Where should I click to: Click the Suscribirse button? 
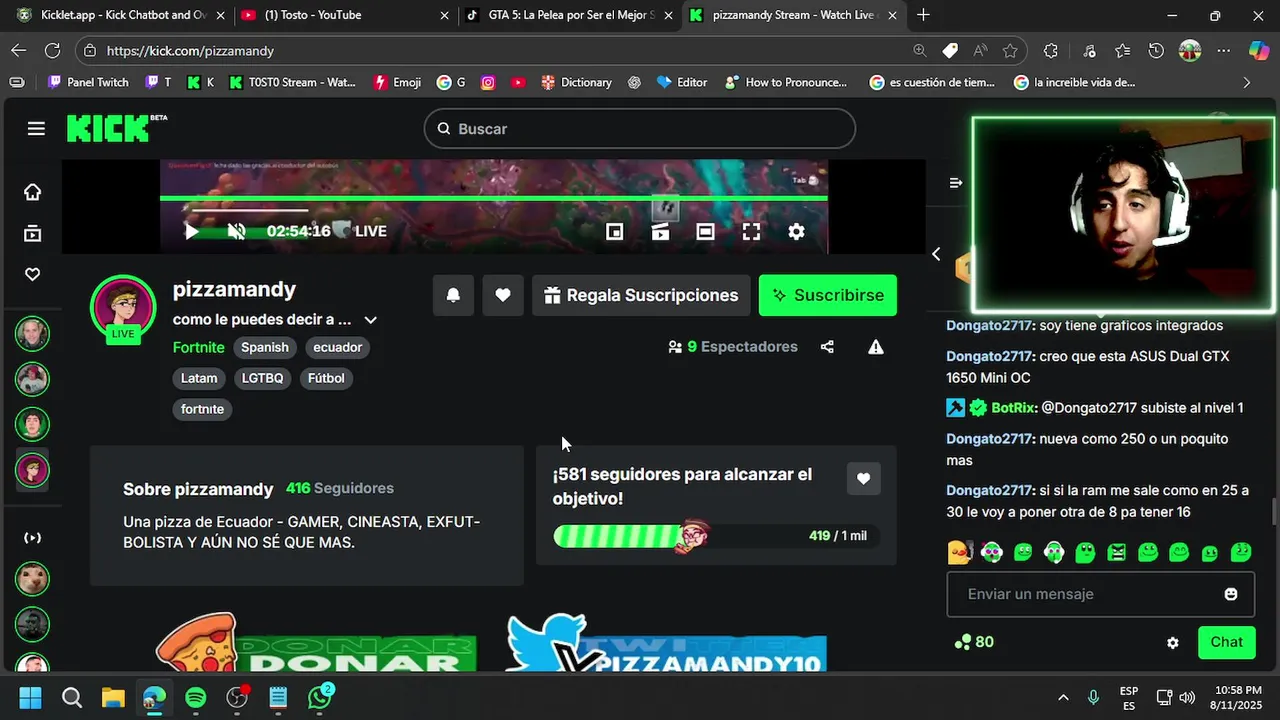(x=828, y=295)
